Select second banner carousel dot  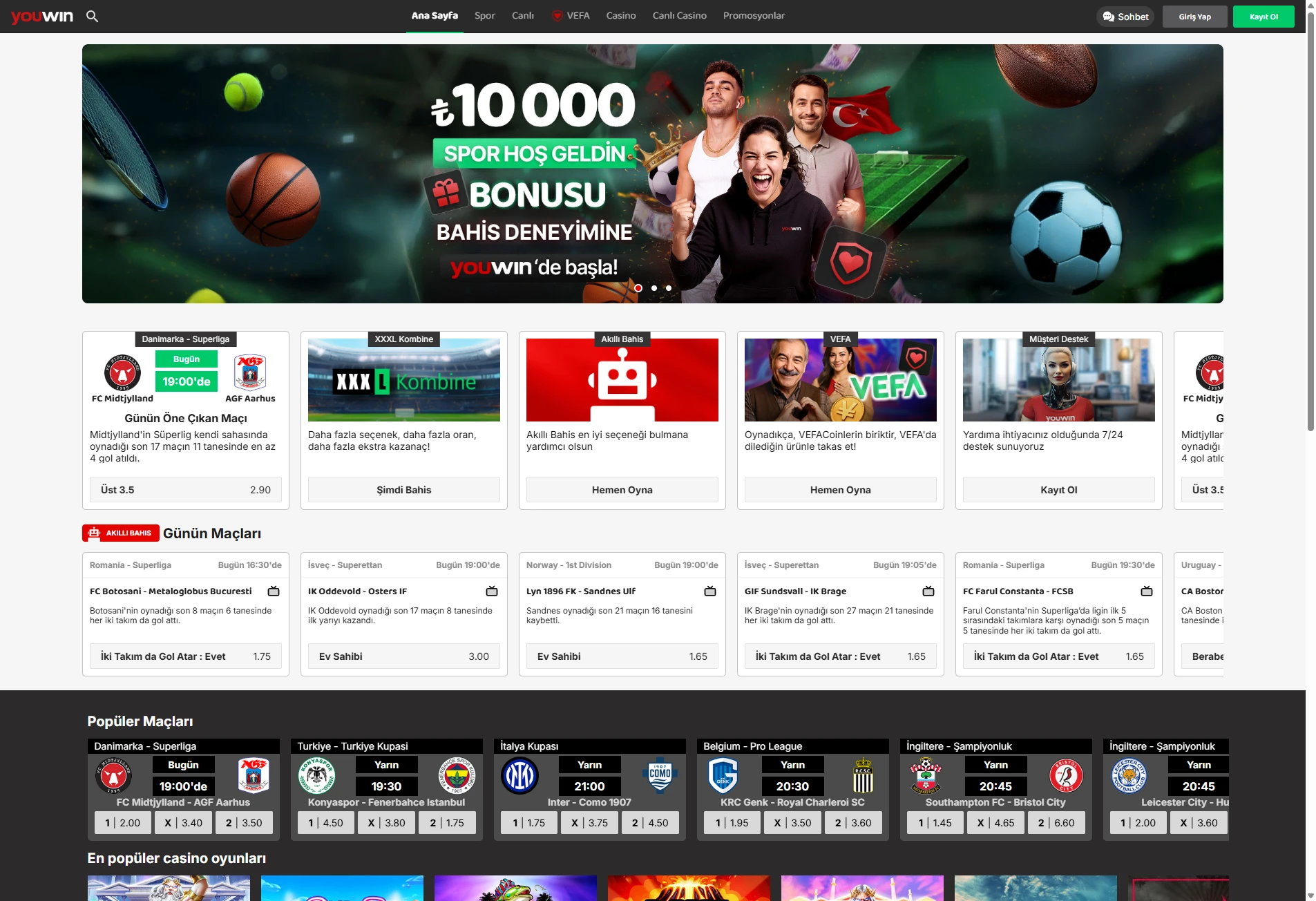pyautogui.click(x=654, y=288)
